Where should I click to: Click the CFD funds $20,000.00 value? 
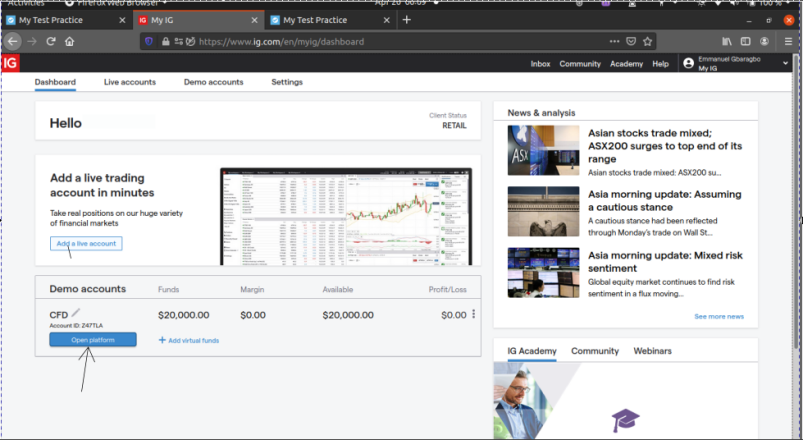(184, 315)
